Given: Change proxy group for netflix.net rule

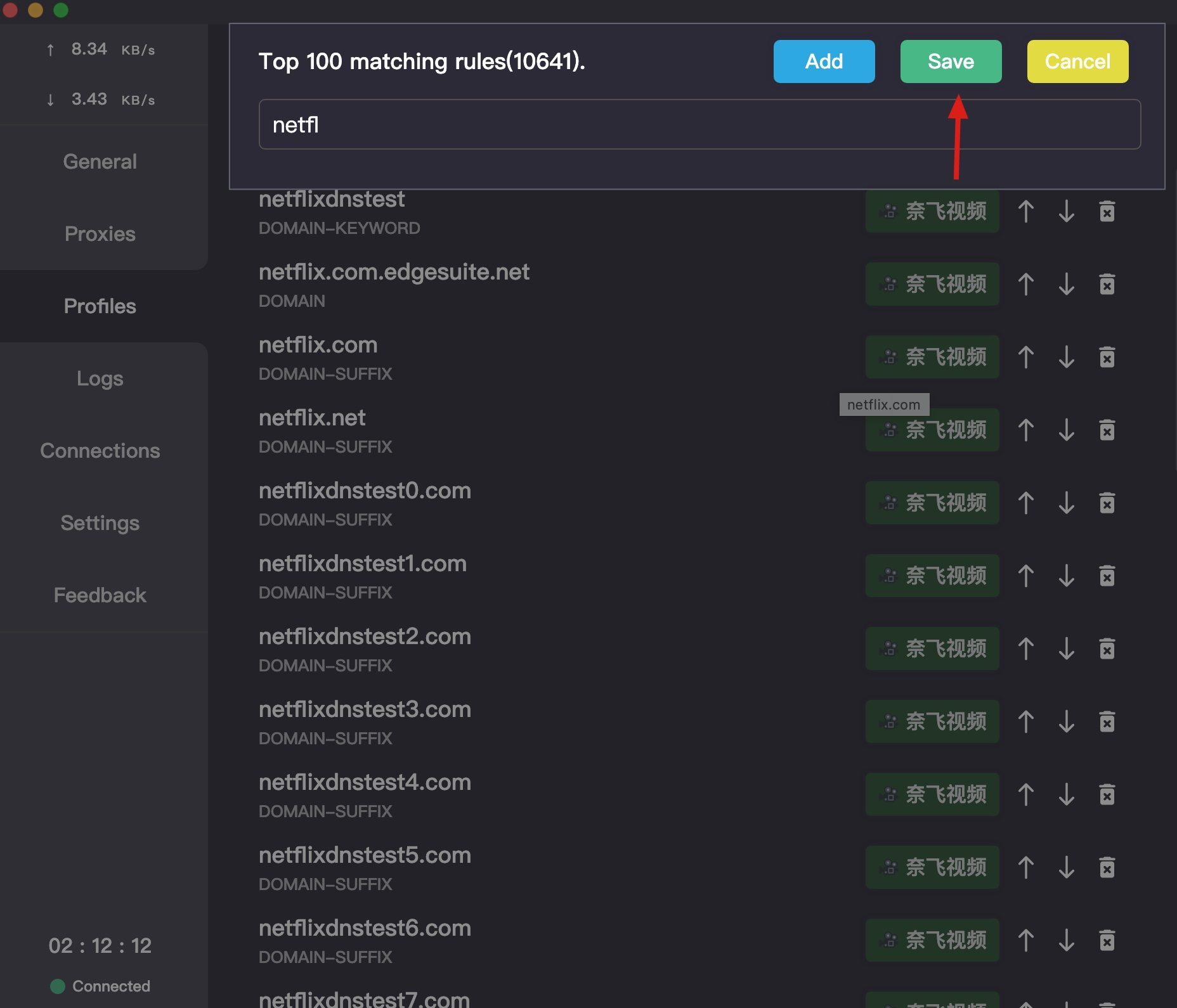Looking at the screenshot, I should [932, 430].
